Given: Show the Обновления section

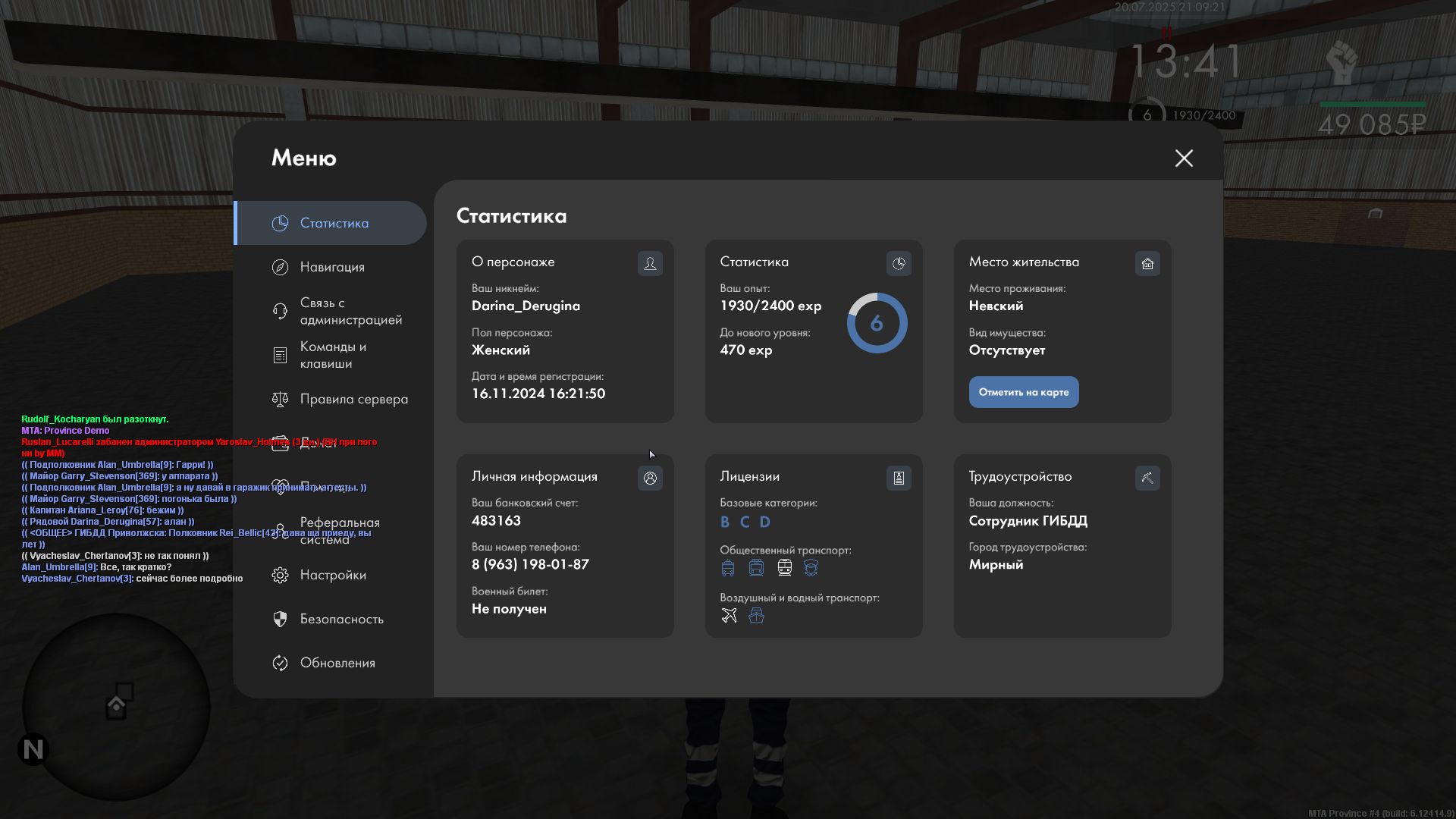Looking at the screenshot, I should 337,663.
